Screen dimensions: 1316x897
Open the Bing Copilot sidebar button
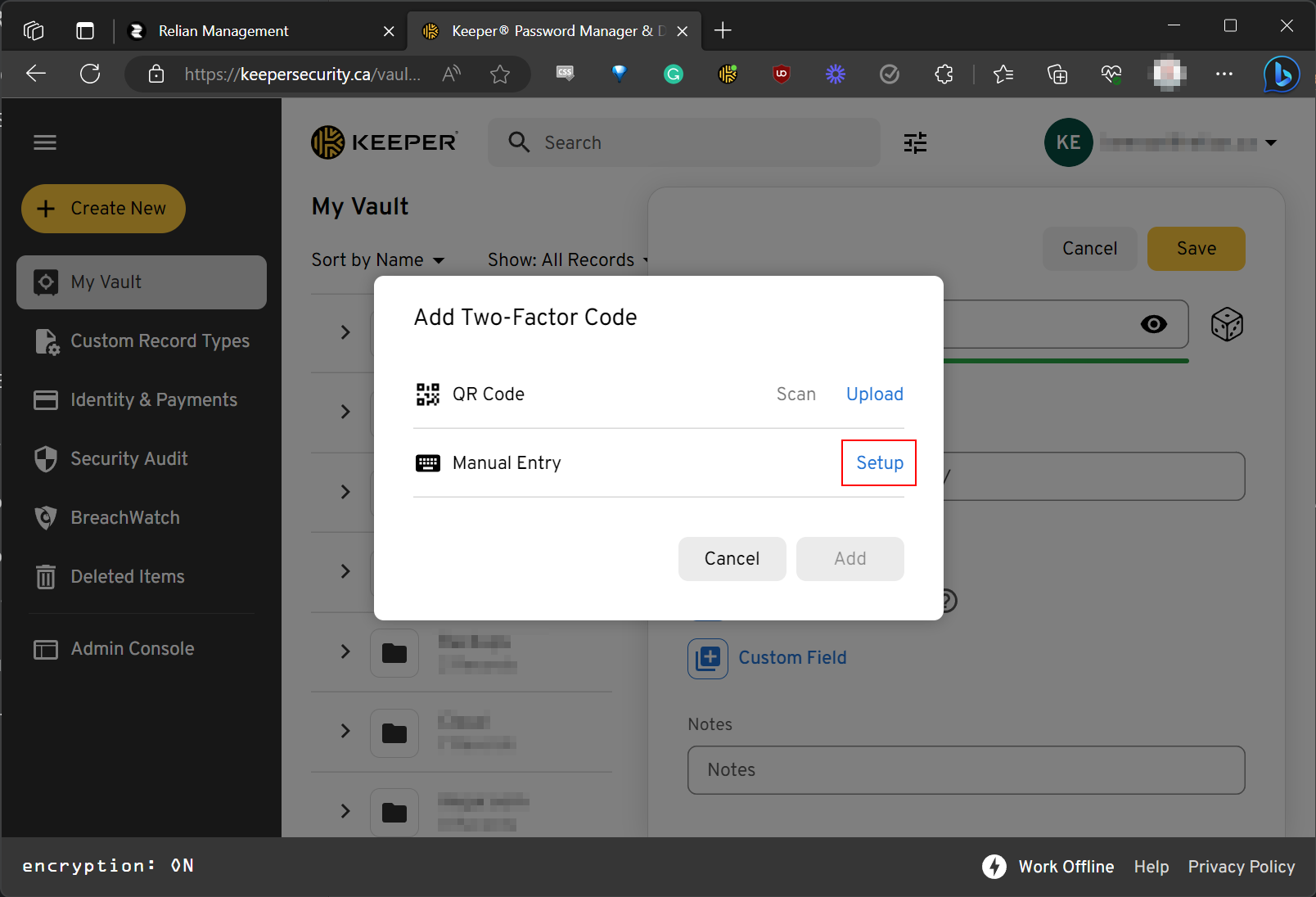click(1281, 74)
